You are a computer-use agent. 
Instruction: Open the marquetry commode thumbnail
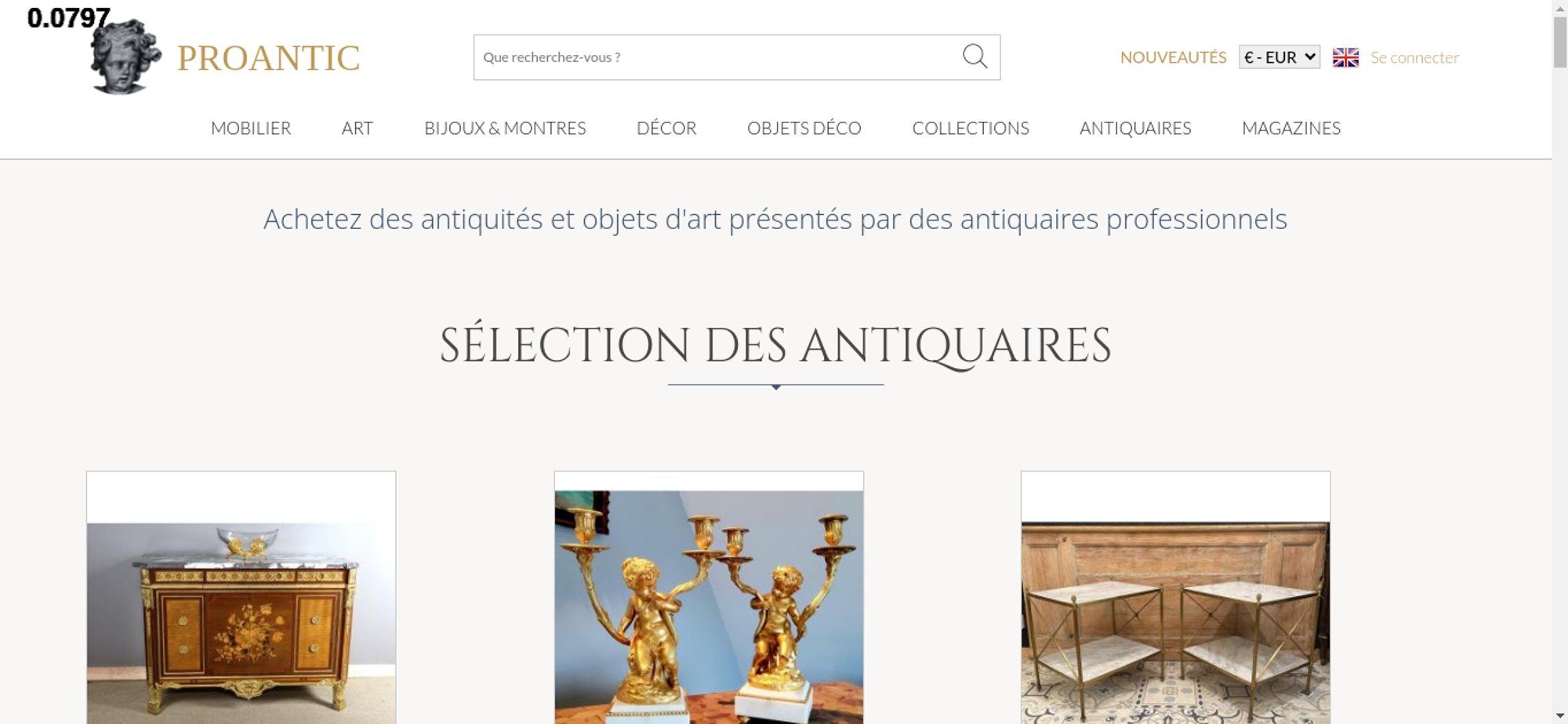coord(241,598)
